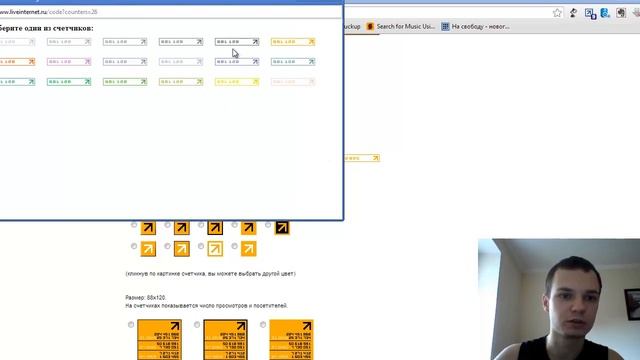This screenshot has width=640, height=360.
Task: Select radio for the borderless large counter
Action: [263, 324]
